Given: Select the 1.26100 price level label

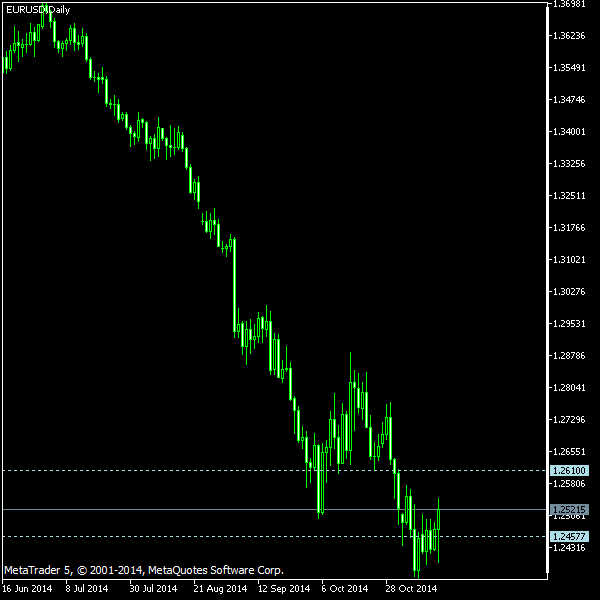Looking at the screenshot, I should [x=569, y=470].
